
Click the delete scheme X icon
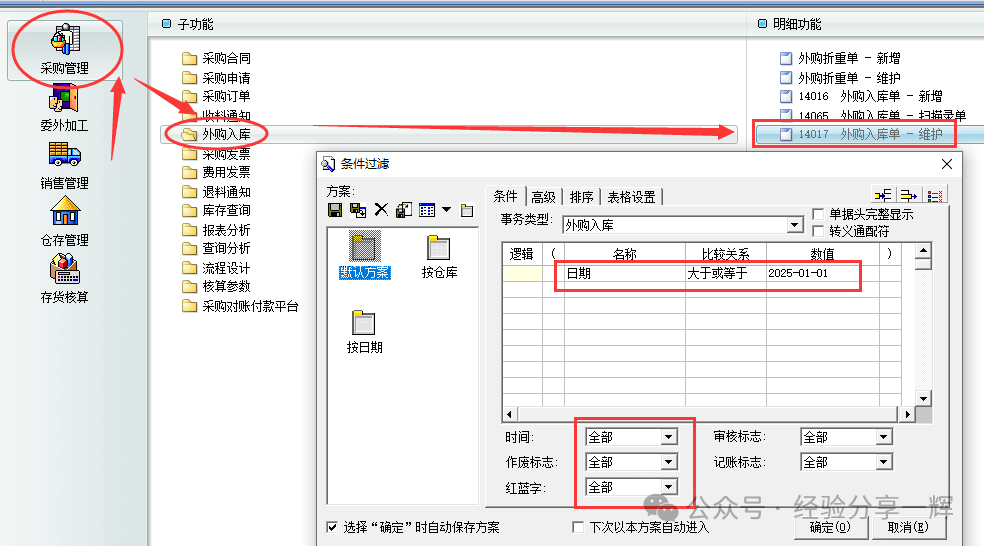[381, 210]
